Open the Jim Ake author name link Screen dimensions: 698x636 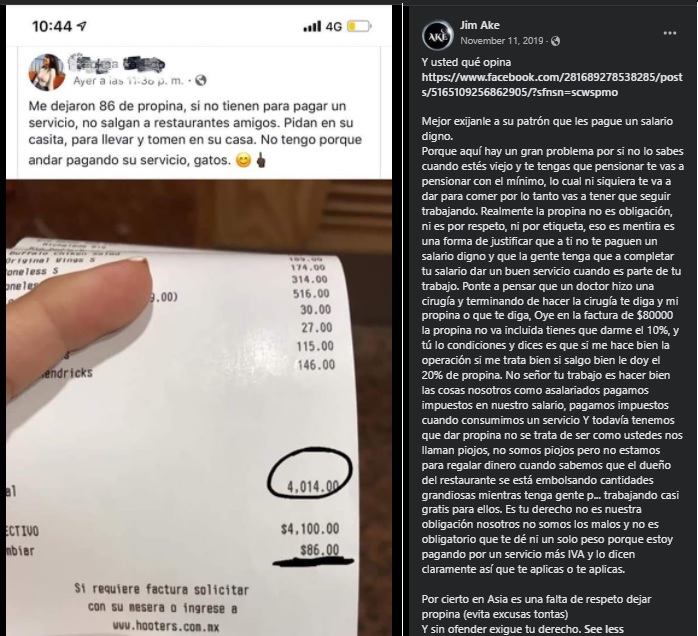[x=479, y=25]
